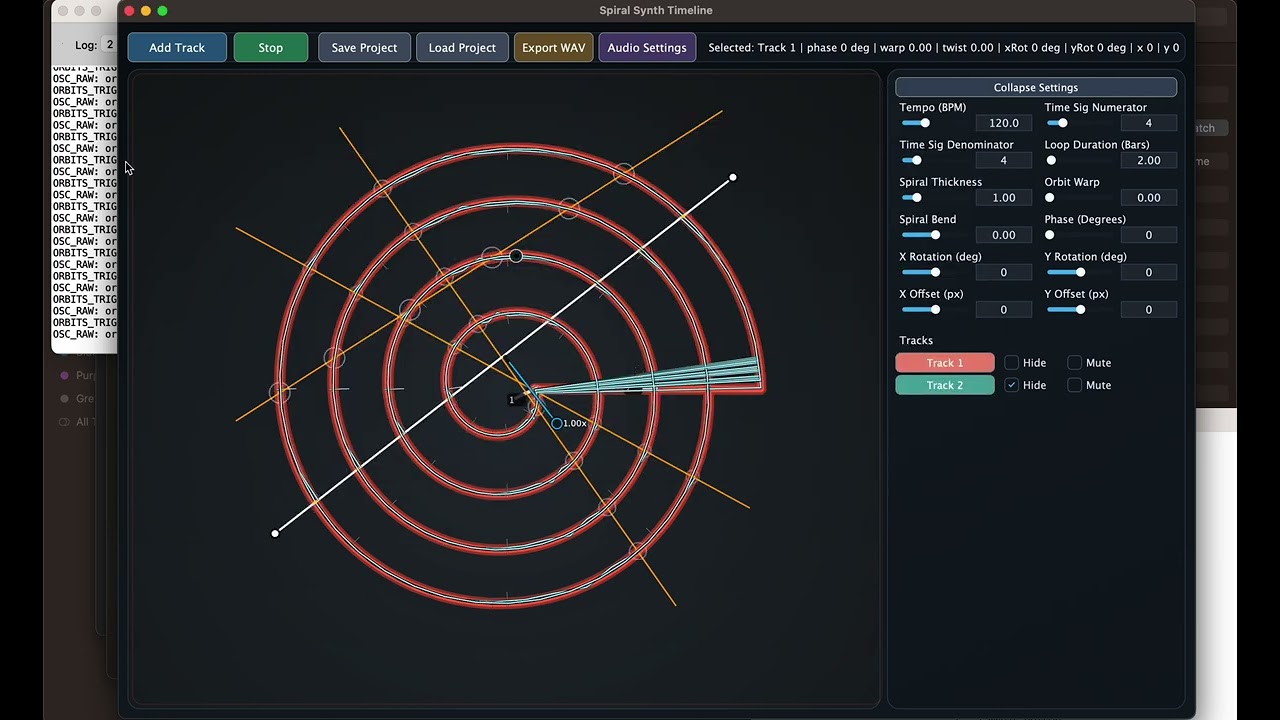
Task: Click the X Rotation value field
Action: click(x=1004, y=272)
